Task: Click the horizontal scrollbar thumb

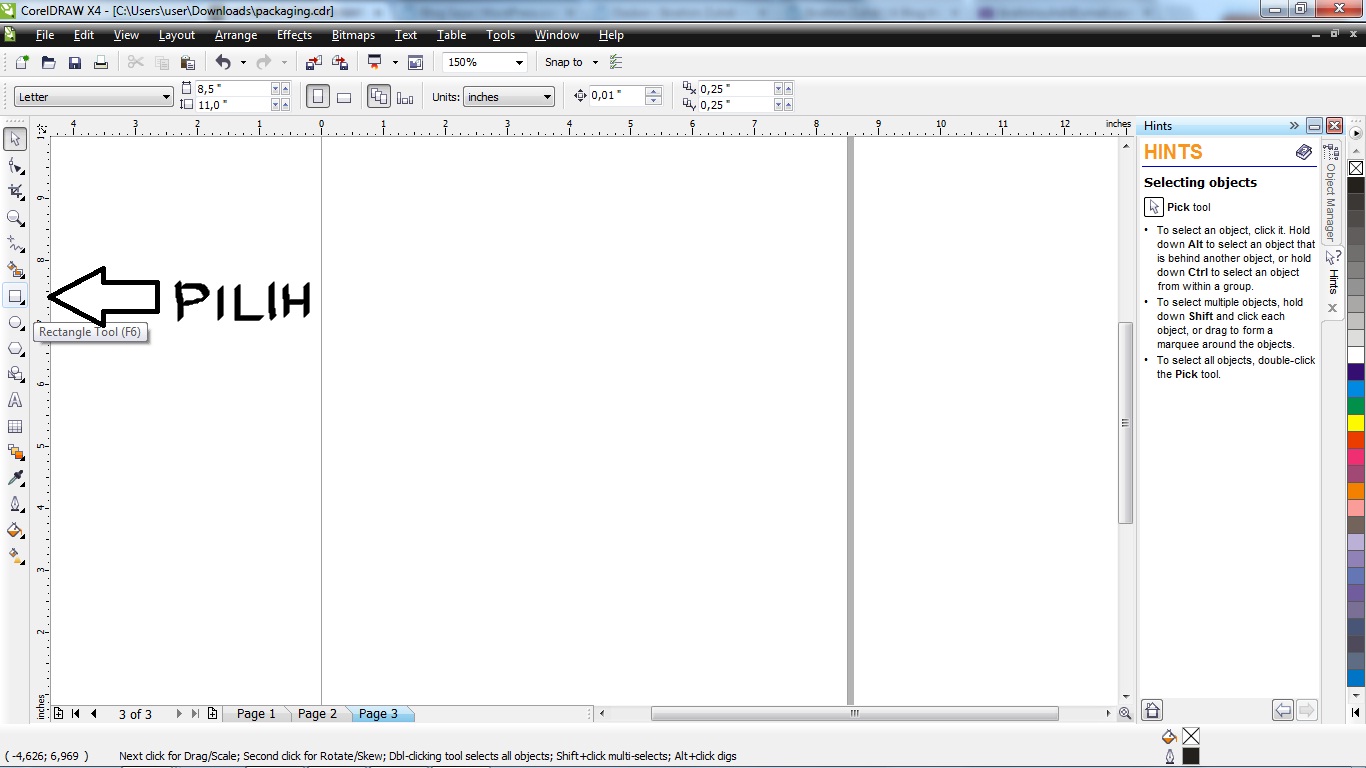Action: 855,714
